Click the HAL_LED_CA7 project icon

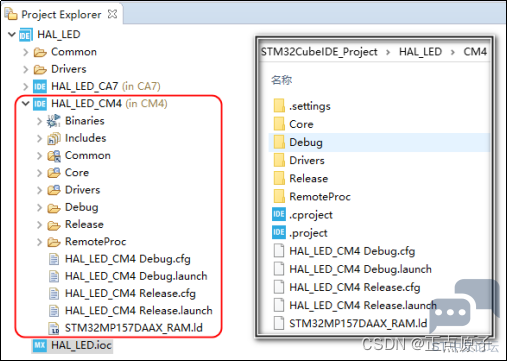(x=40, y=87)
